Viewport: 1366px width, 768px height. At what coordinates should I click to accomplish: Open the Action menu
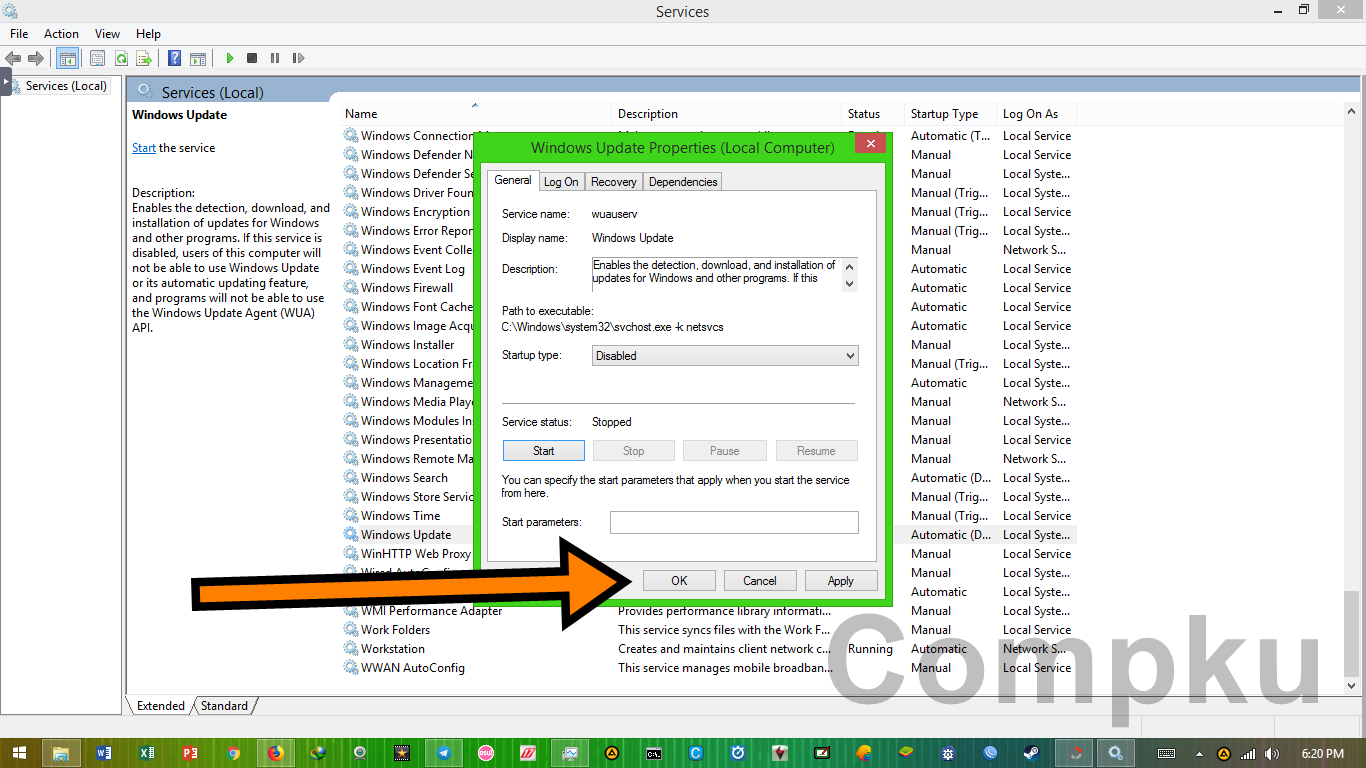[x=61, y=34]
